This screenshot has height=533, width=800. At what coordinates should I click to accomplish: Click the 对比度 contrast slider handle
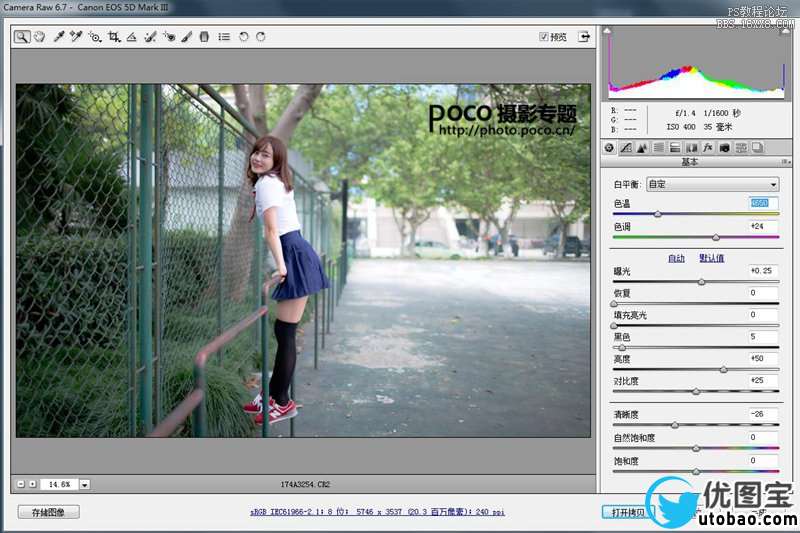point(696,392)
